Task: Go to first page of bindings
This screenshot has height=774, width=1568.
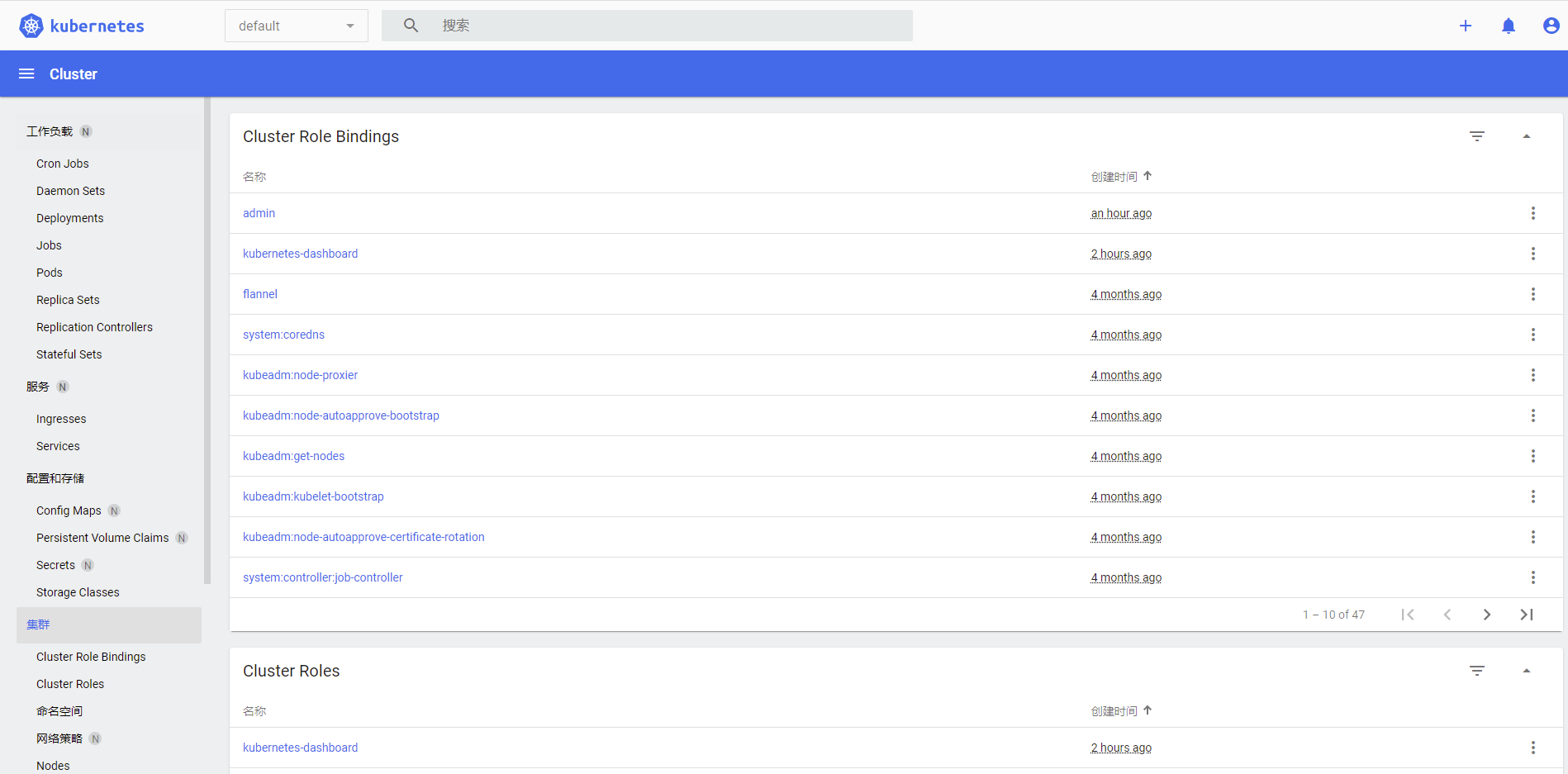Action: 1408,615
